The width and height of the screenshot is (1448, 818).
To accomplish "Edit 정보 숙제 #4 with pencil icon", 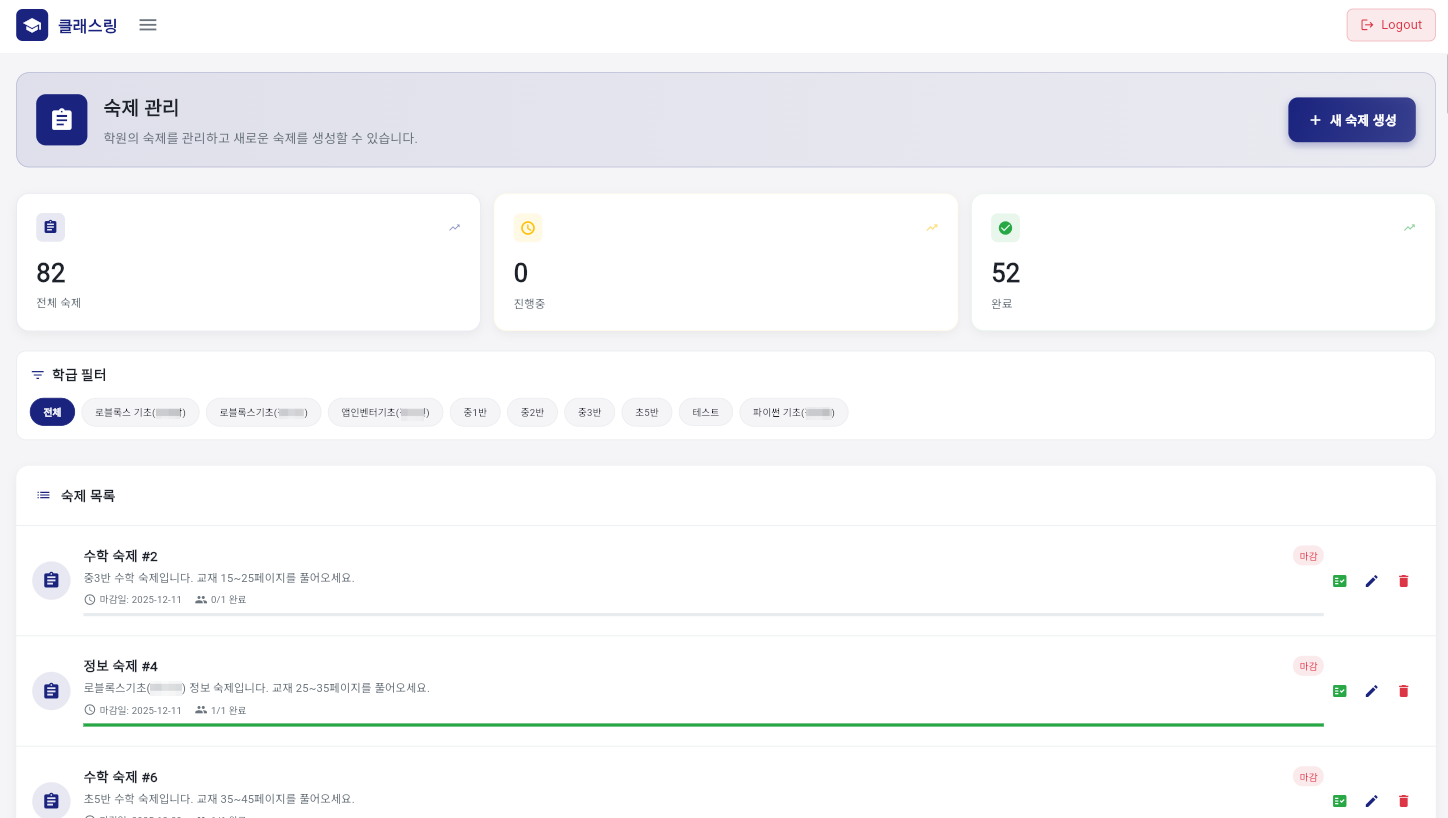I will coord(1371,691).
